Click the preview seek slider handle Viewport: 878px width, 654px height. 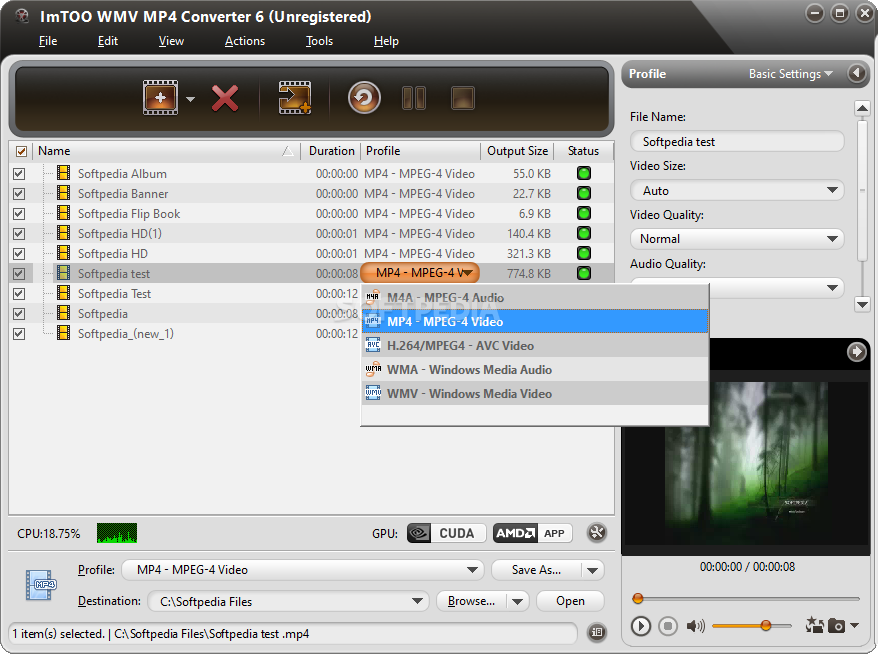637,599
